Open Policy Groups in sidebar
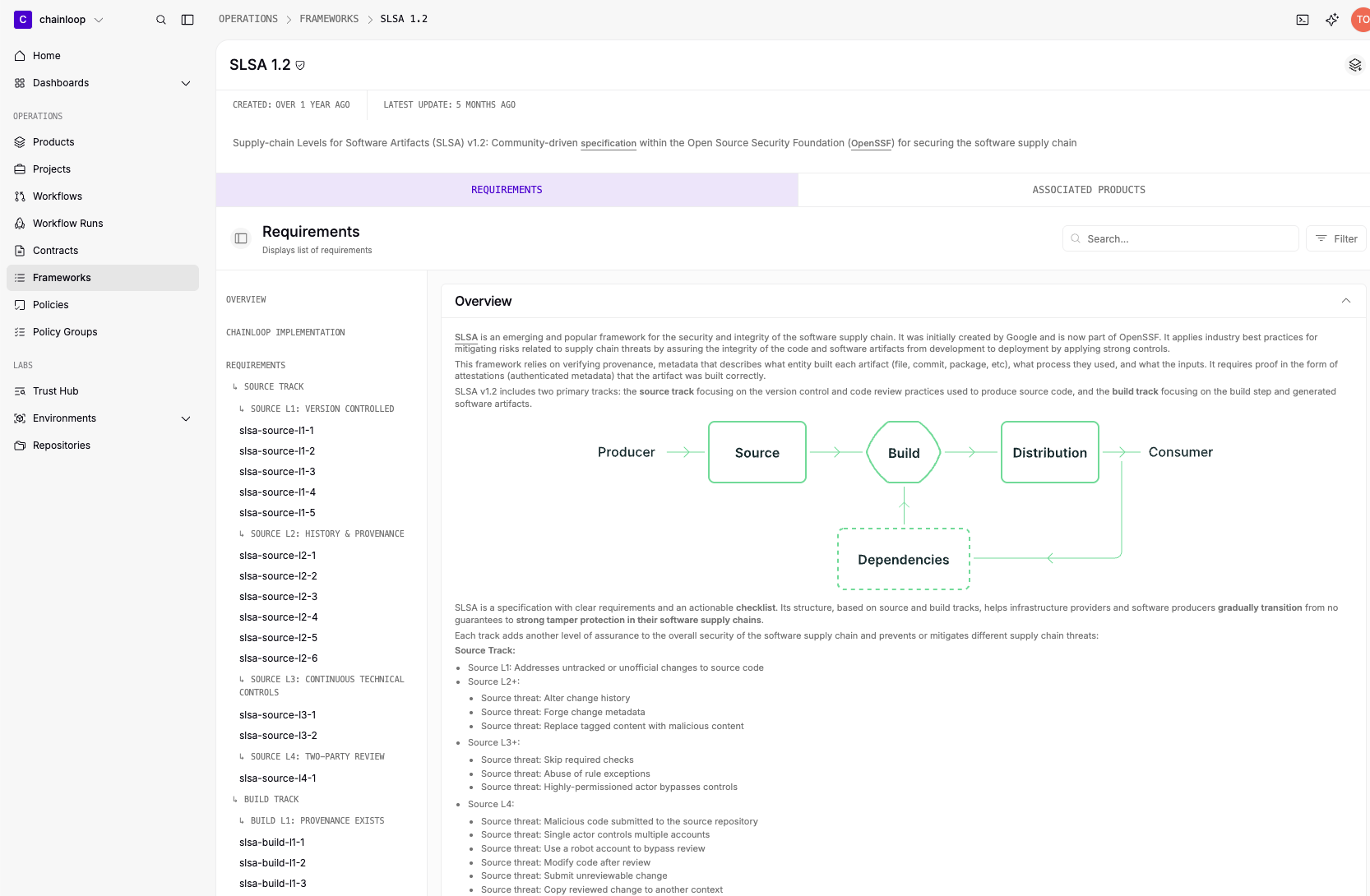This screenshot has height=896, width=1370. click(x=103, y=332)
